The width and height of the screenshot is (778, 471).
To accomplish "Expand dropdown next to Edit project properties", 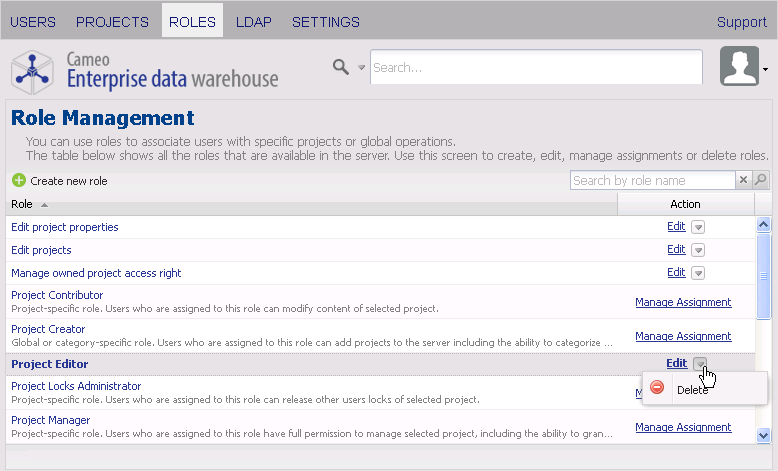I will tap(698, 227).
